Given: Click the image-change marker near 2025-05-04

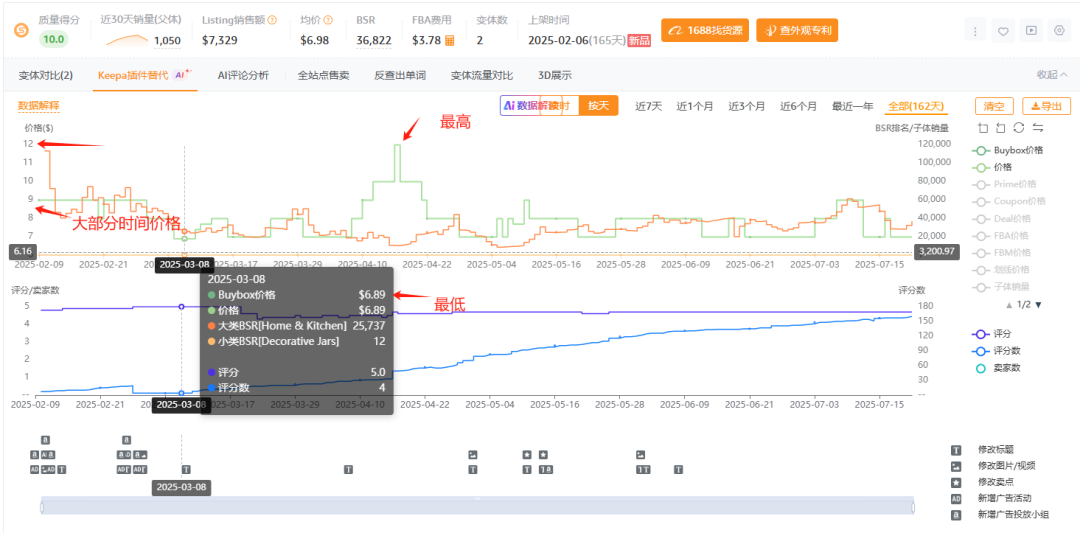Looking at the screenshot, I should click(x=472, y=454).
